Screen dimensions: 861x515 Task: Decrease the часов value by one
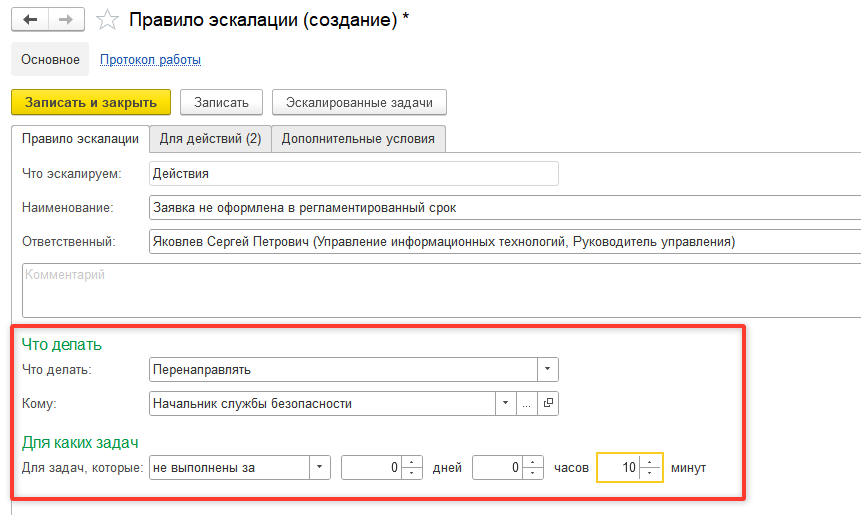tap(533, 473)
